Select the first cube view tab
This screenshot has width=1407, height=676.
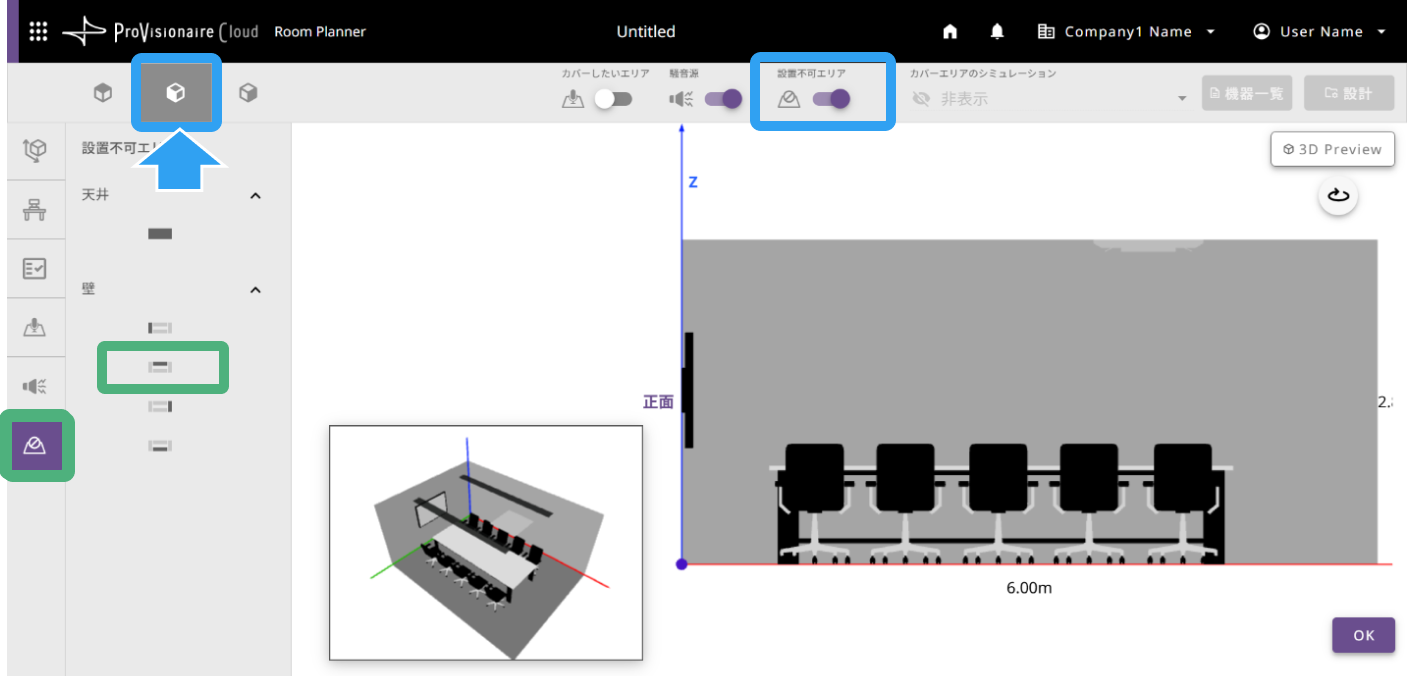(102, 93)
